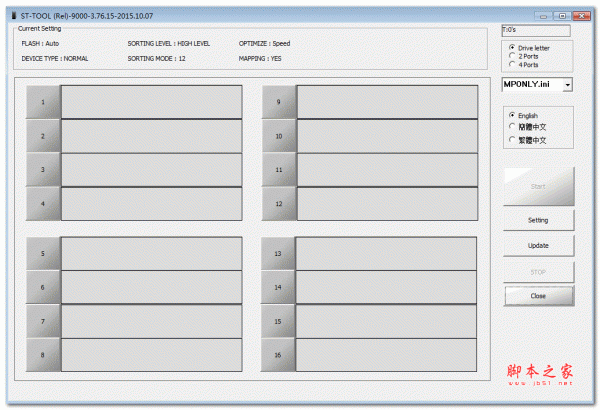This screenshot has width=600, height=410.
Task: Click the Start button
Action: [x=538, y=186]
